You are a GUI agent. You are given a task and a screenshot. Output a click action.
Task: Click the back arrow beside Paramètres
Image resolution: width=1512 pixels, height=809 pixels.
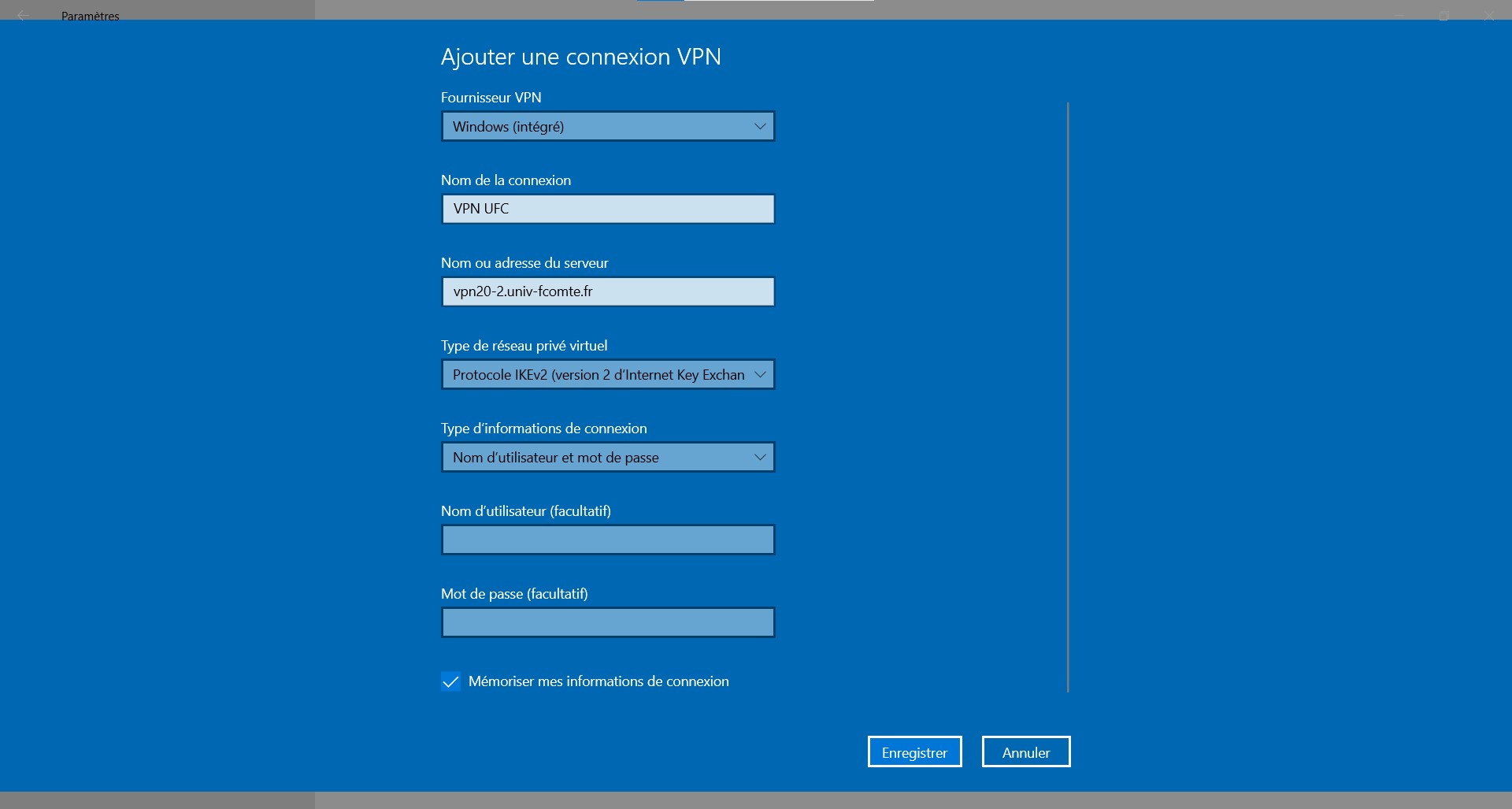(23, 16)
